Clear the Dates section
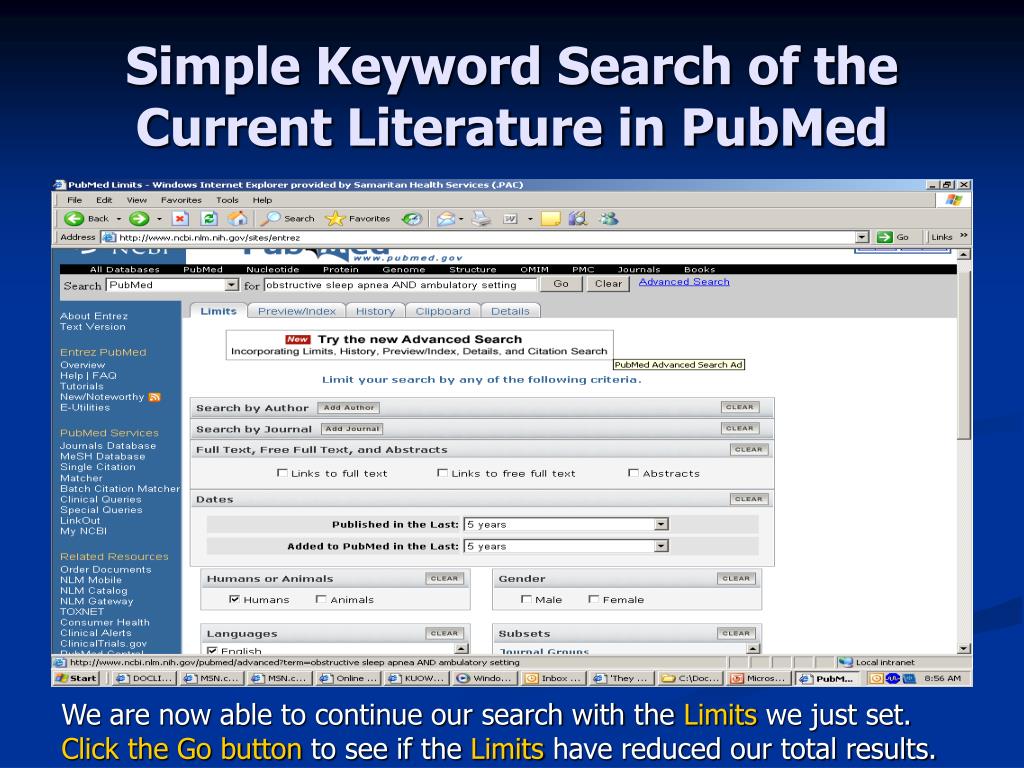Screen dimensions: 1024x768 pos(748,499)
